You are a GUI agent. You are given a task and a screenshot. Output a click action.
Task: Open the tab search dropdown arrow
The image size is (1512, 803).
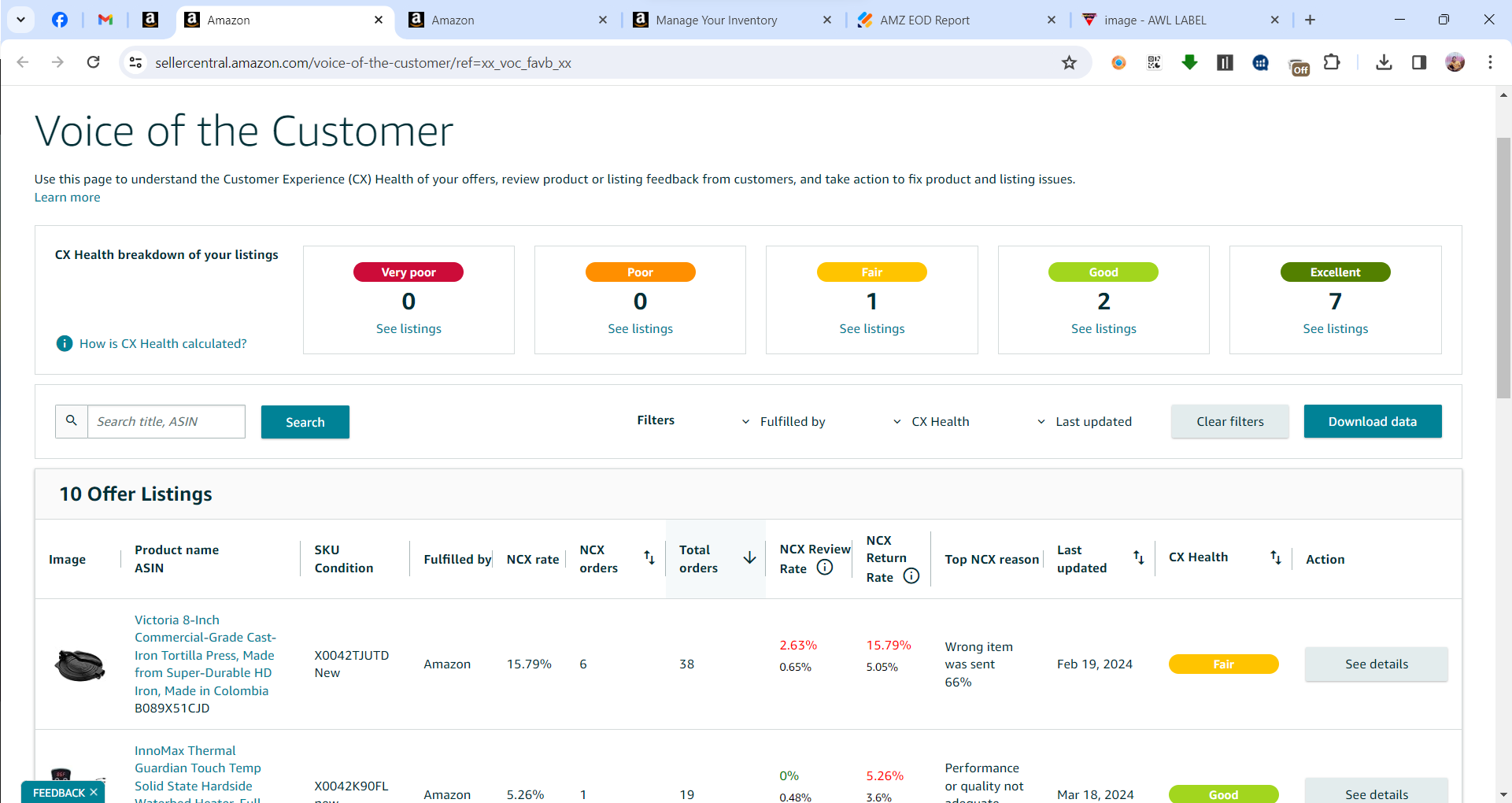point(21,20)
